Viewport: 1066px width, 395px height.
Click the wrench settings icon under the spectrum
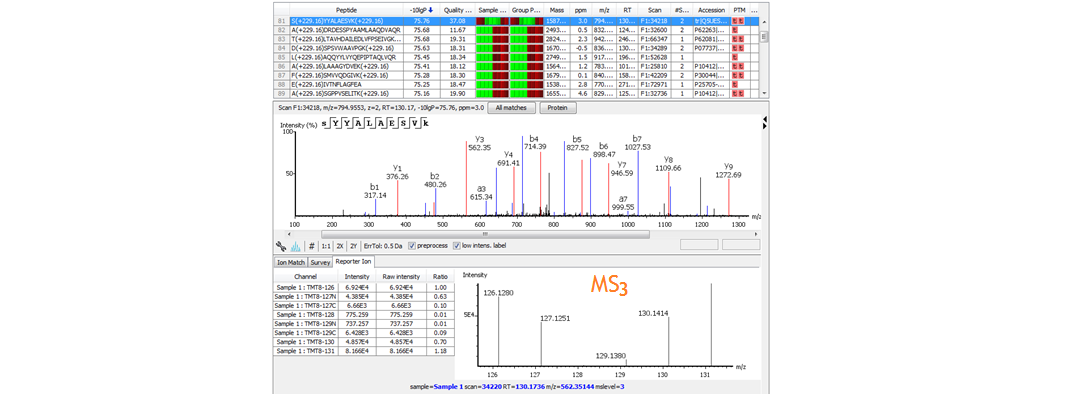pos(280,245)
